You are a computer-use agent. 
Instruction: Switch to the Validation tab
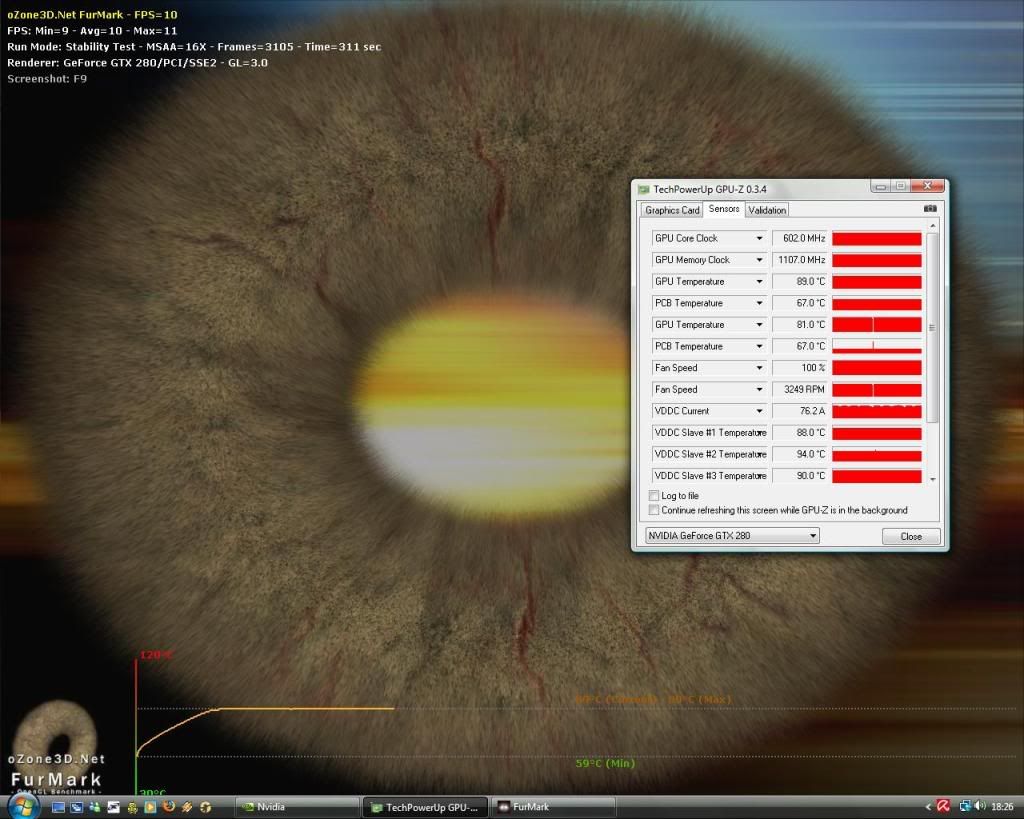tap(766, 210)
